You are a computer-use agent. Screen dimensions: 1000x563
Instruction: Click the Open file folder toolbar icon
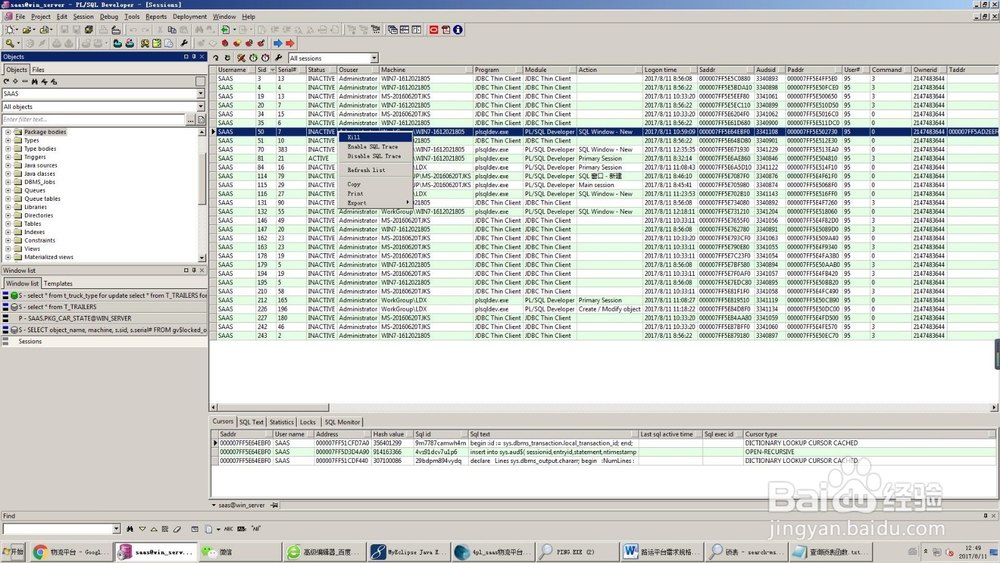point(27,30)
